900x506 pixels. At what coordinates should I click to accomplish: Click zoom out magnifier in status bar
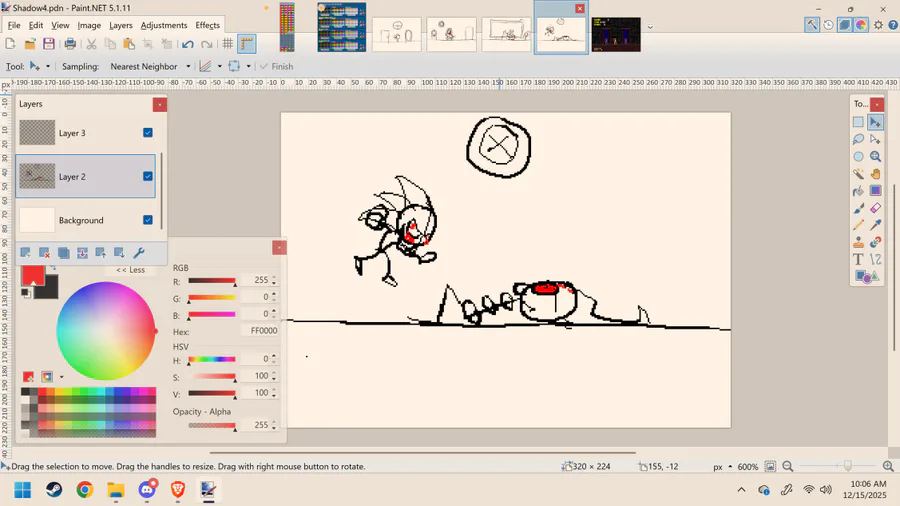[788, 466]
